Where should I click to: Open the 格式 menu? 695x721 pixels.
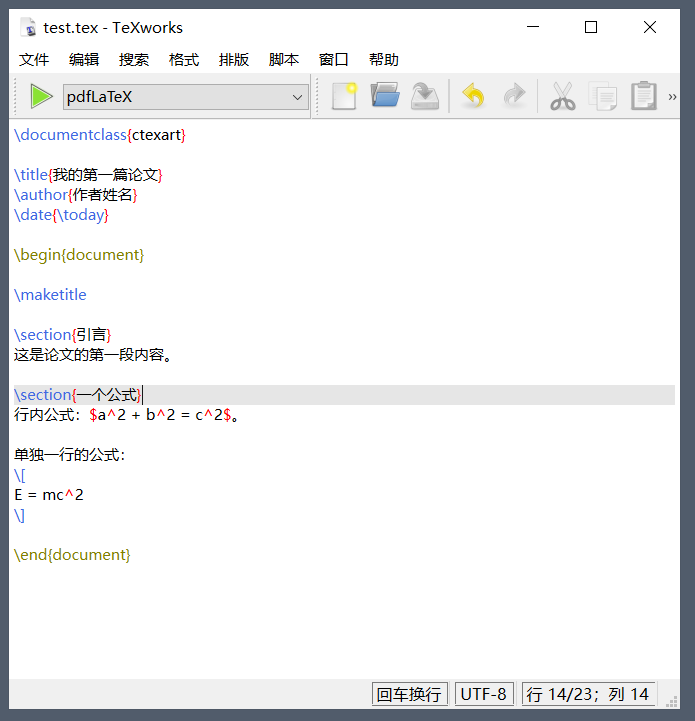click(x=184, y=60)
